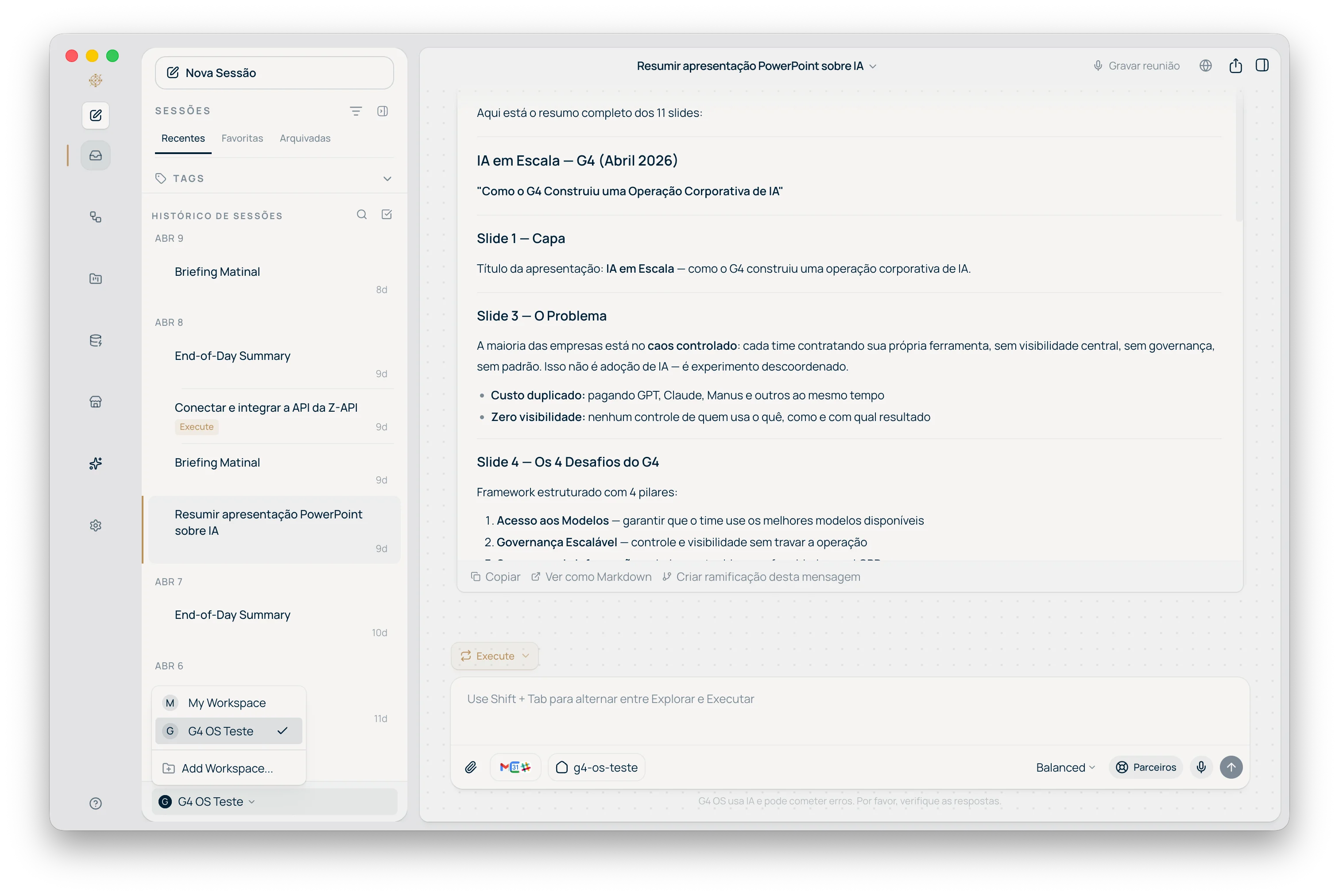Switch to the Recentes tab
This screenshot has width=1339, height=896.
183,138
